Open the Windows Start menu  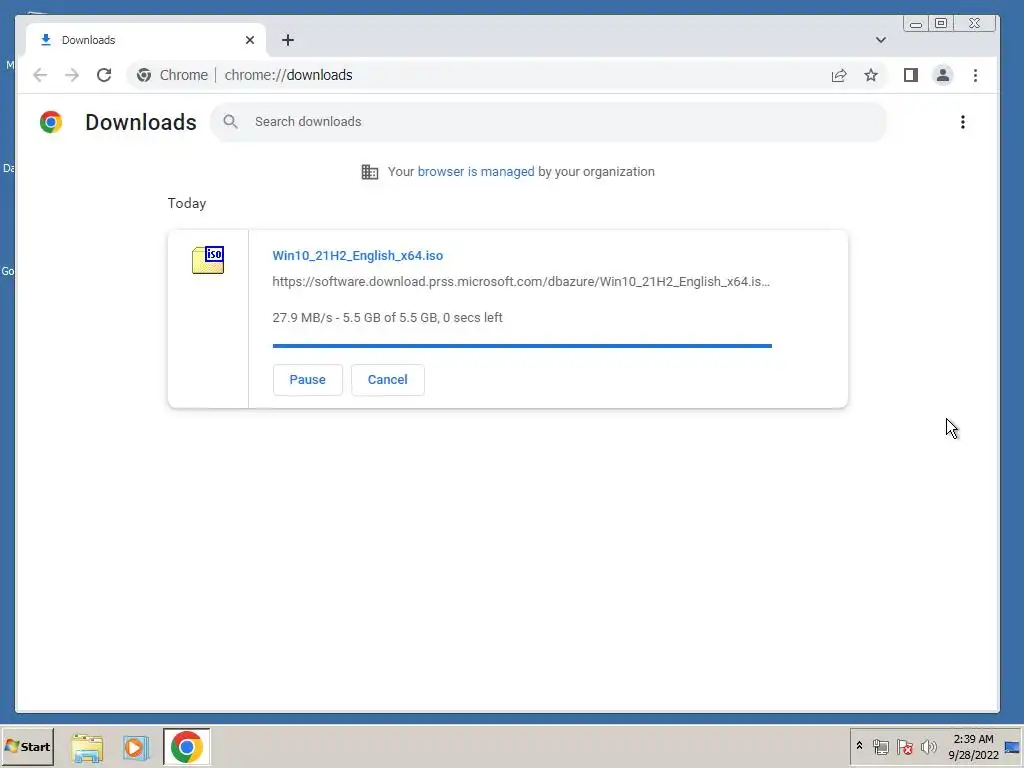click(x=27, y=746)
